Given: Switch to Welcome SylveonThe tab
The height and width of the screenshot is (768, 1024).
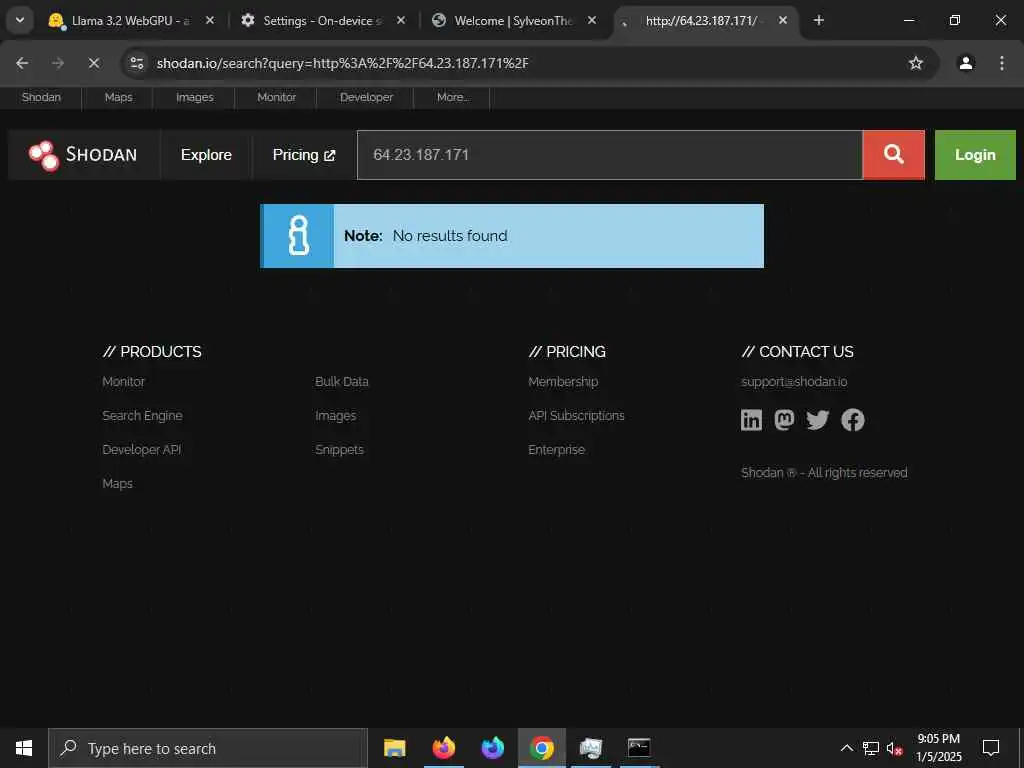Looking at the screenshot, I should click(x=513, y=20).
